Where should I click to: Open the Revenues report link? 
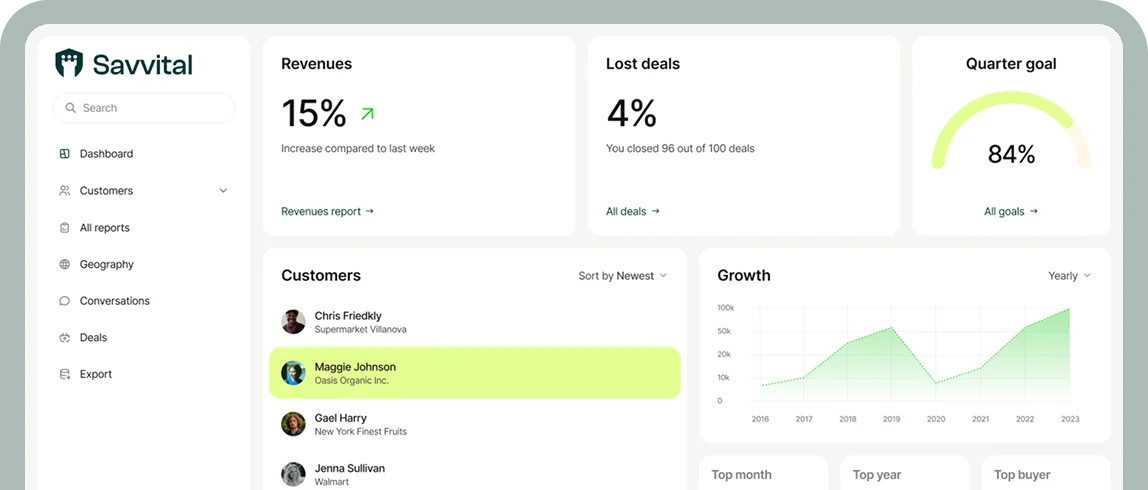(327, 212)
